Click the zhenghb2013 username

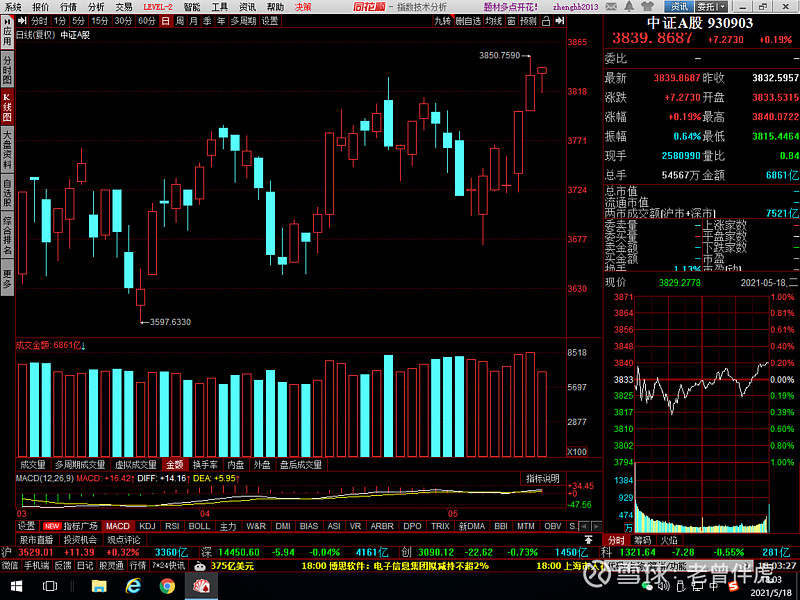576,7
